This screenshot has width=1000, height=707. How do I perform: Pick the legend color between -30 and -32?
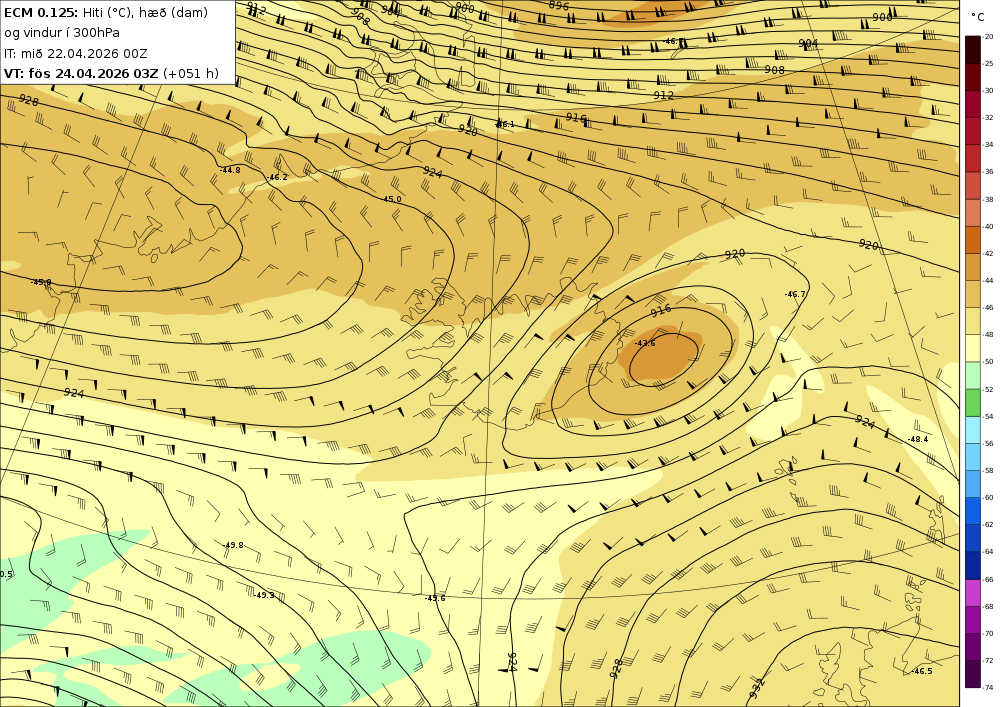pyautogui.click(x=973, y=104)
